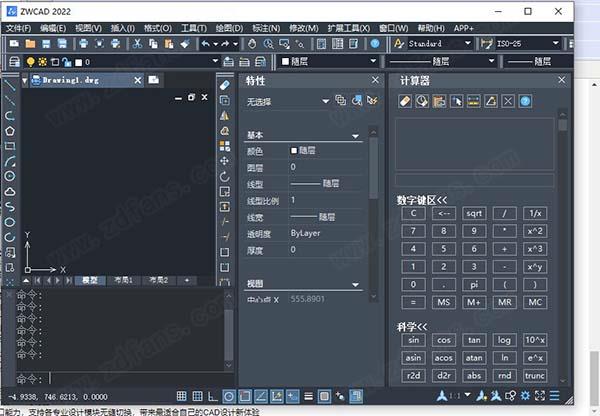The width and height of the screenshot is (600, 416).
Task: Click the layer 0 white color swatch
Action: [x=78, y=62]
